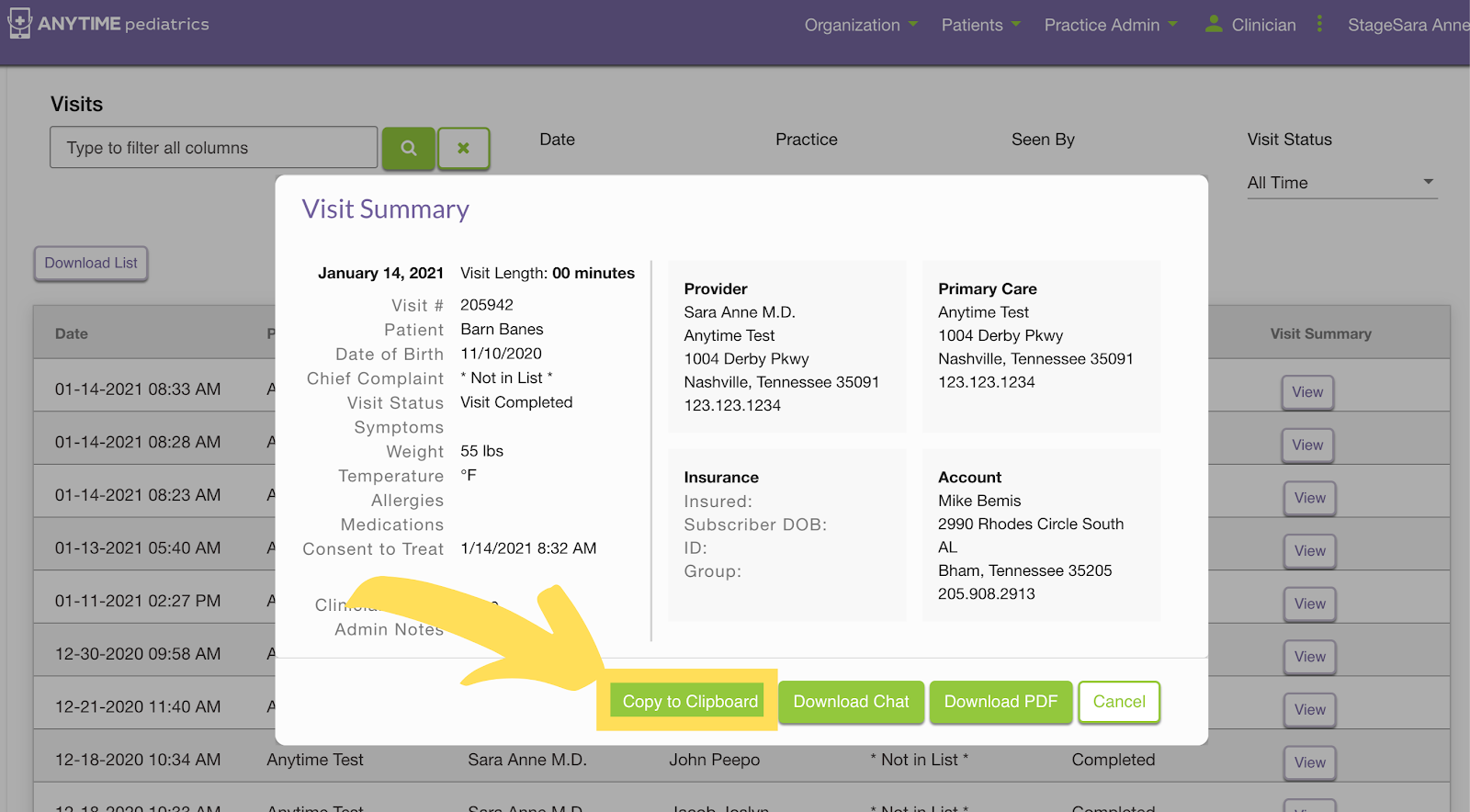View summary for 12-21-2020 11:40 AM visit

point(1310,710)
